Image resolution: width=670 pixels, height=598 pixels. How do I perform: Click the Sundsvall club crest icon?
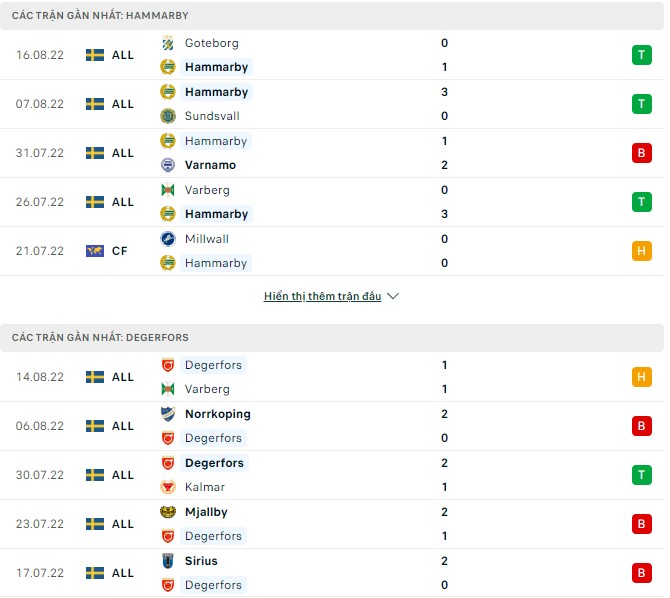[x=167, y=116]
